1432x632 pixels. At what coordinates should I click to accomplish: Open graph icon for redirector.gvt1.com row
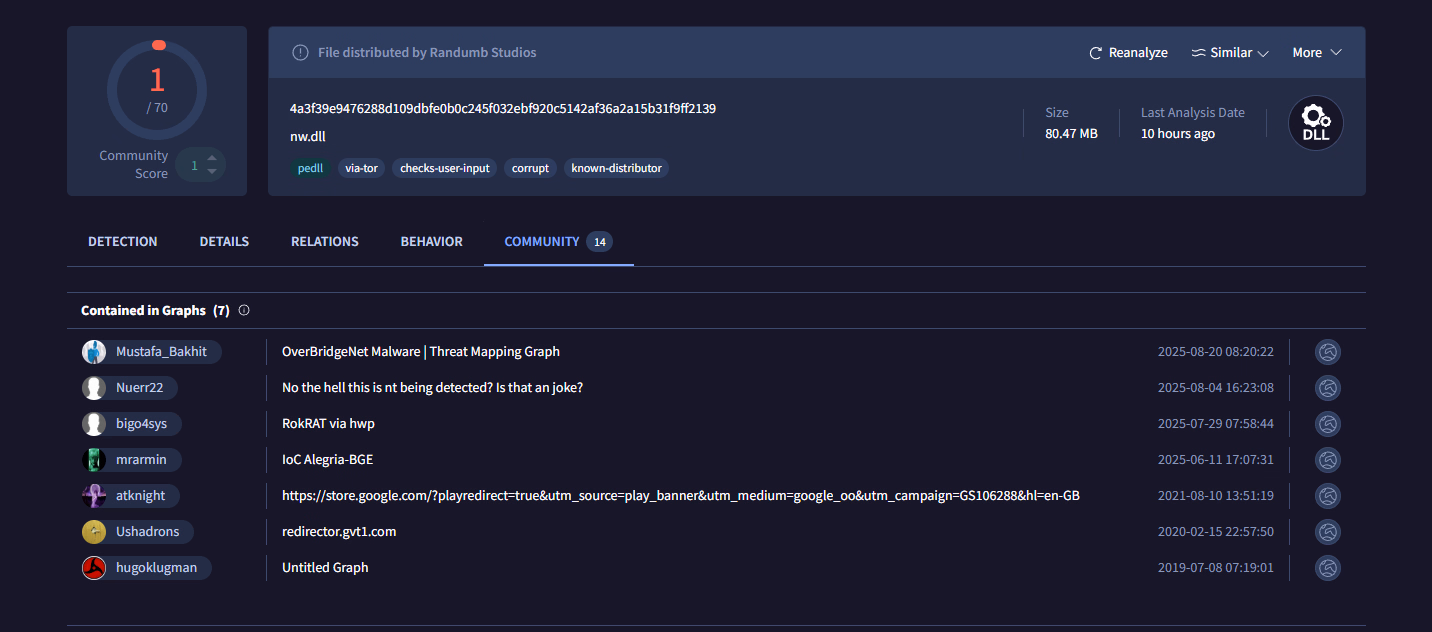click(x=1327, y=532)
